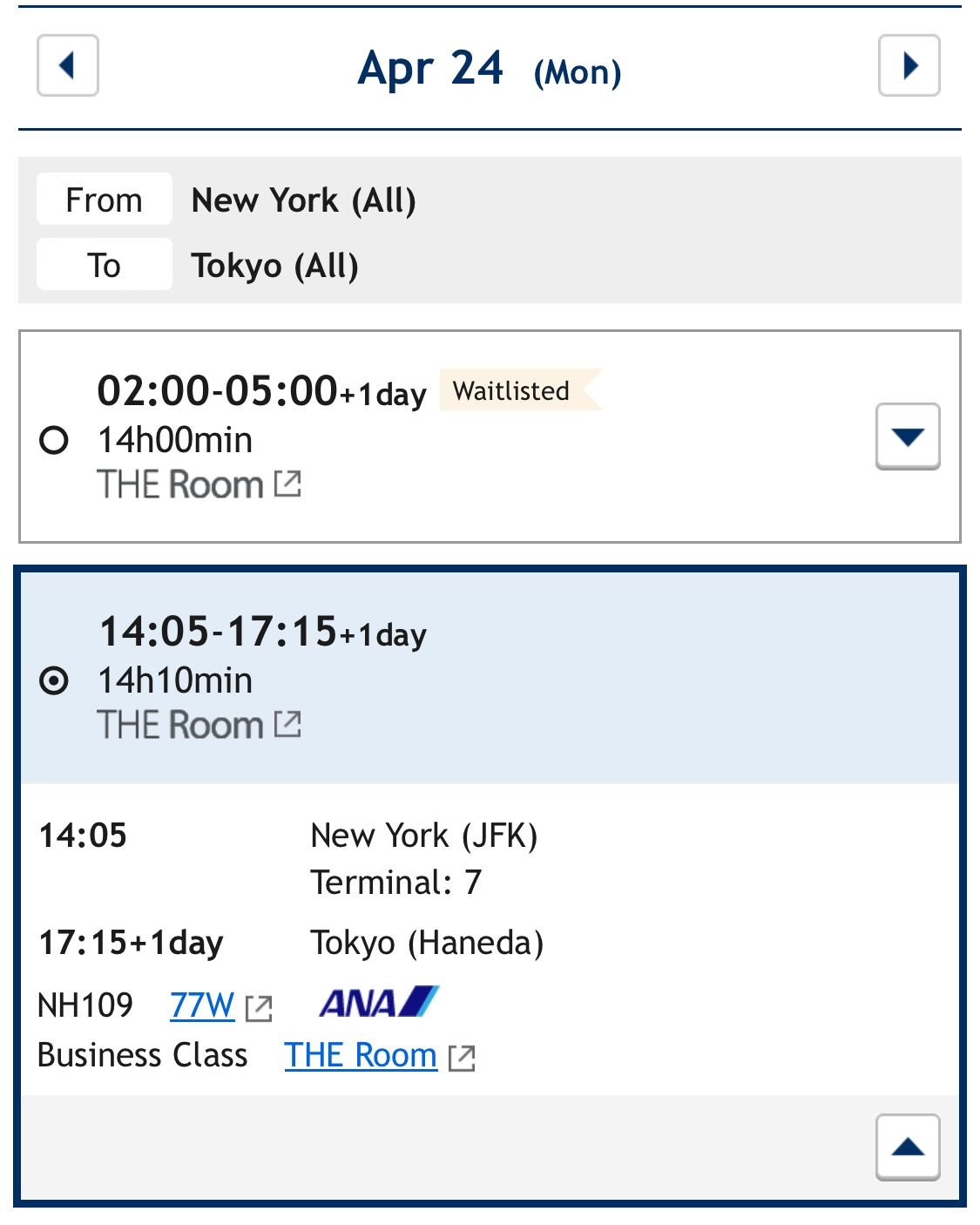
Task: Open THE Room icon on the 14:05 flight
Action: coord(287,722)
